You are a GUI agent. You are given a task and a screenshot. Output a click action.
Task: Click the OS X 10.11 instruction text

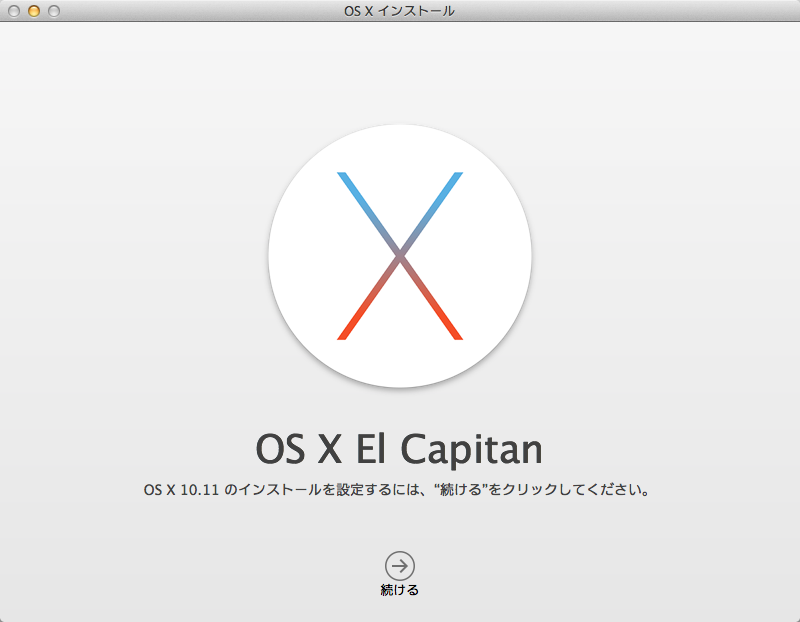tap(396, 490)
